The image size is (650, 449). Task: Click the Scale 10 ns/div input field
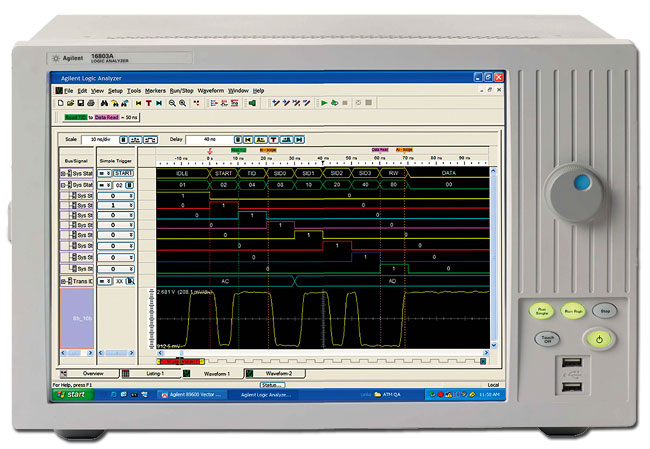tap(101, 139)
